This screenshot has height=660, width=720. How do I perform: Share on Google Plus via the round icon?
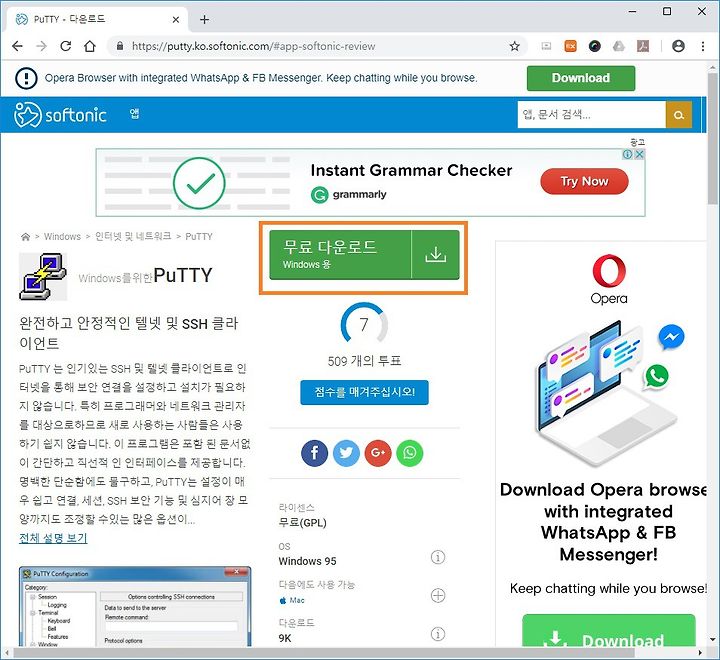378,453
